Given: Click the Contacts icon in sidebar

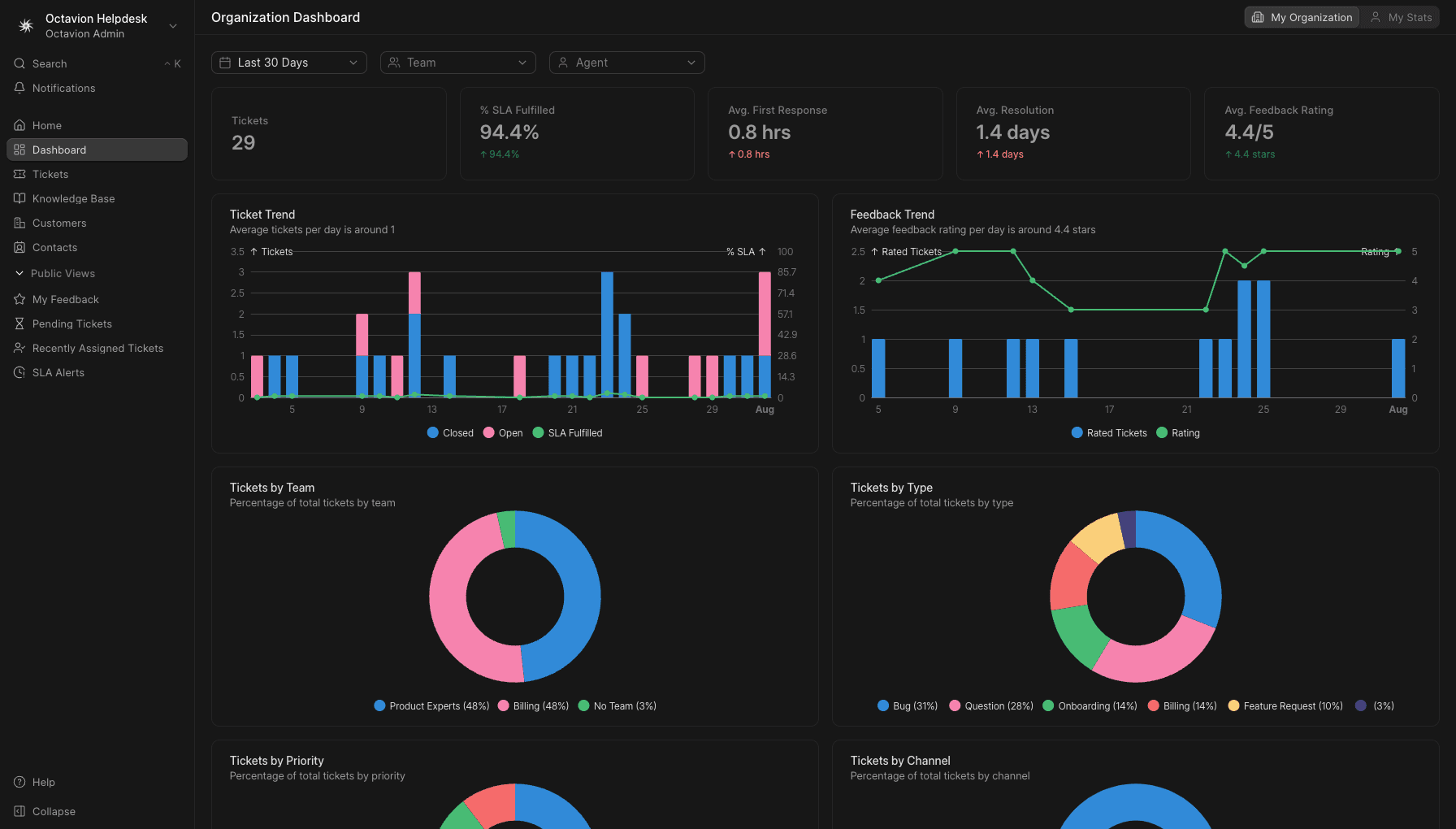Looking at the screenshot, I should click(19, 247).
